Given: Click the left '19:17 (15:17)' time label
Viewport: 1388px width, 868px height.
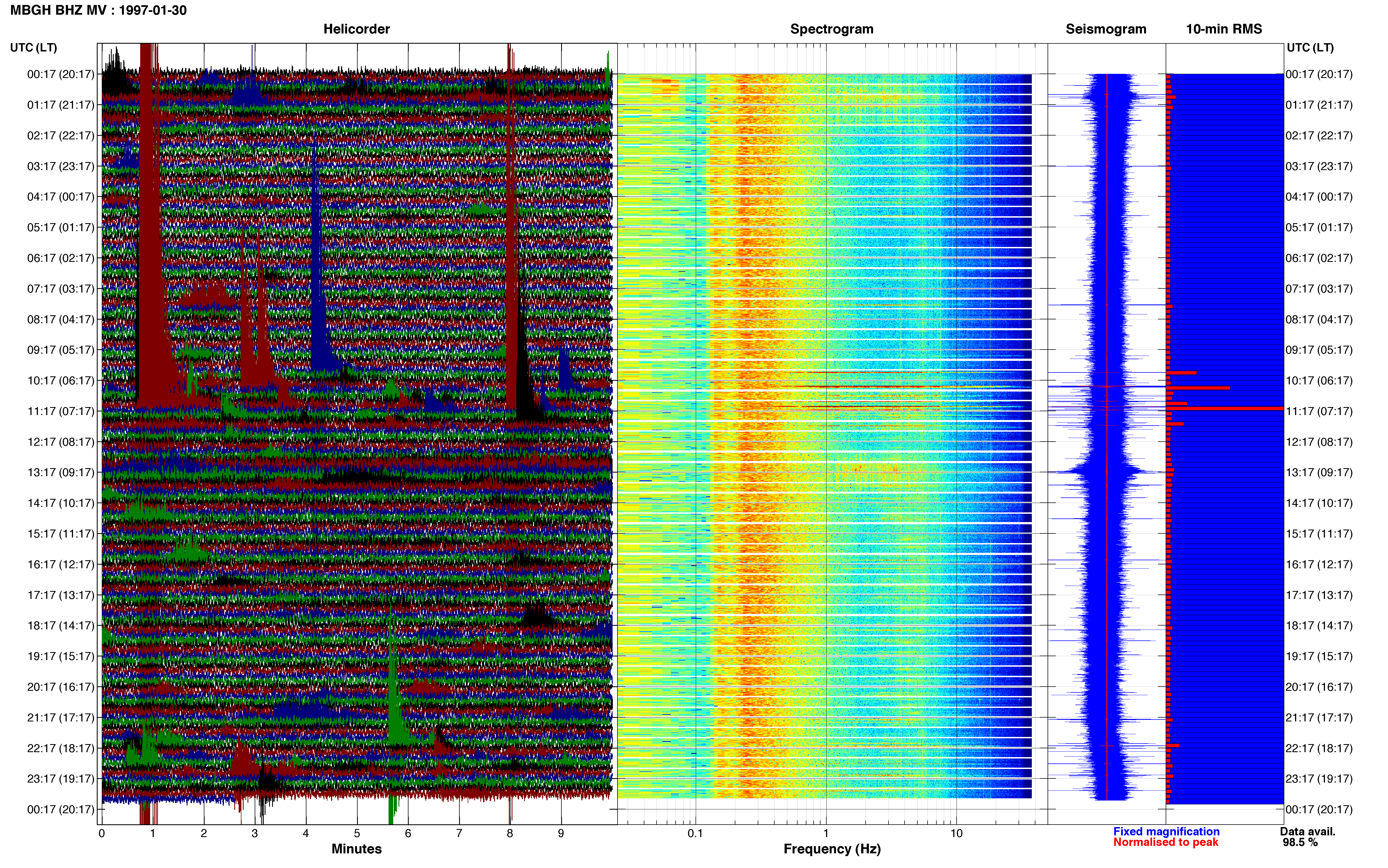Looking at the screenshot, I should (x=60, y=656).
